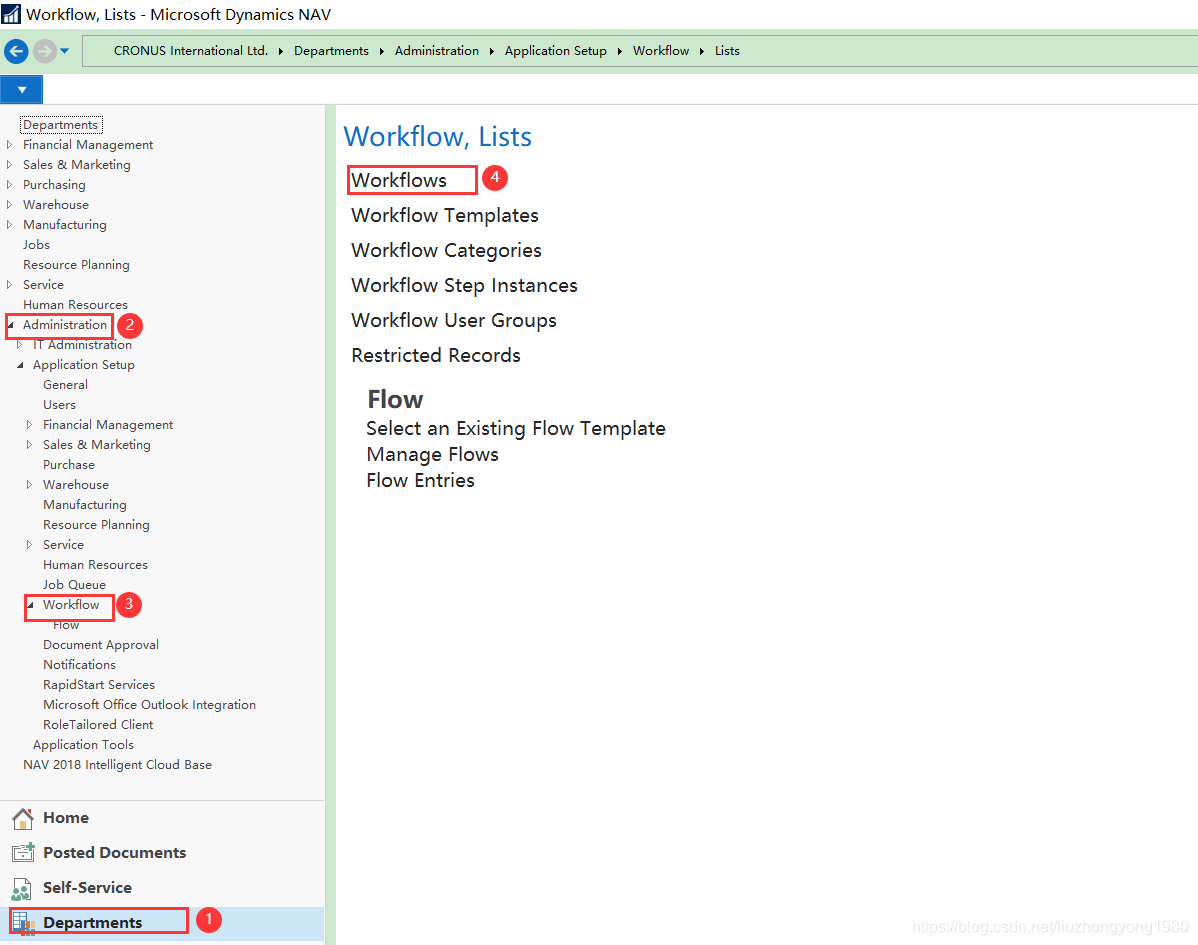Select Users under Application Setup
Image resolution: width=1198 pixels, height=945 pixels.
(x=60, y=404)
